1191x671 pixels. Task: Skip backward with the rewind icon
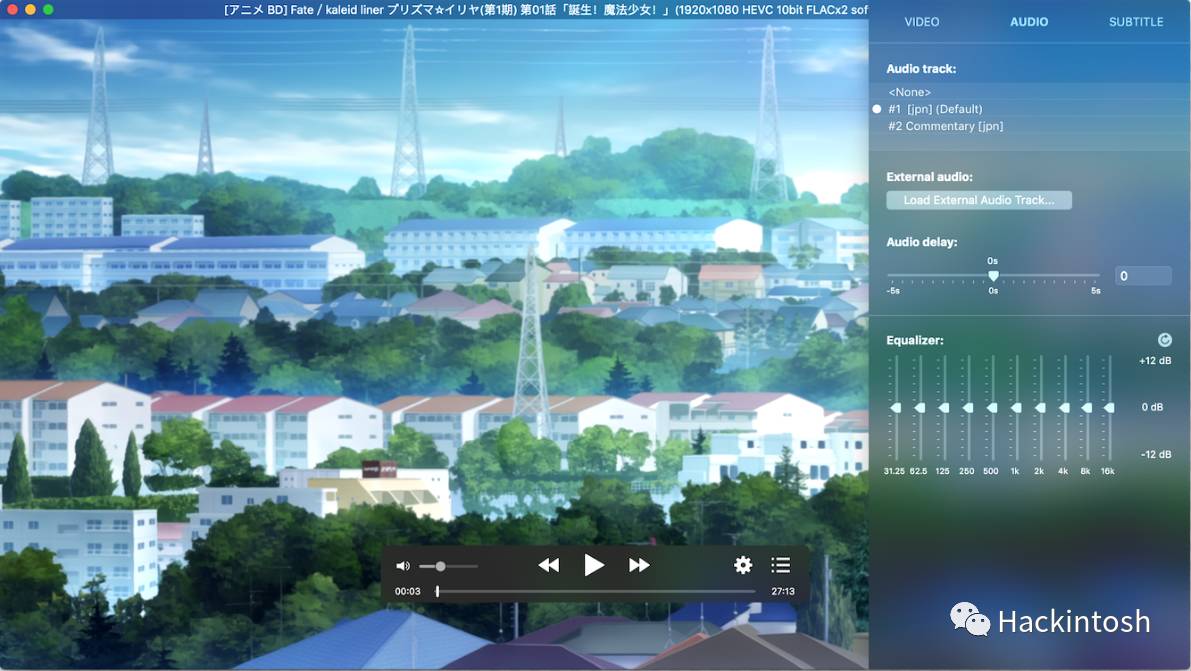pyautogui.click(x=549, y=565)
